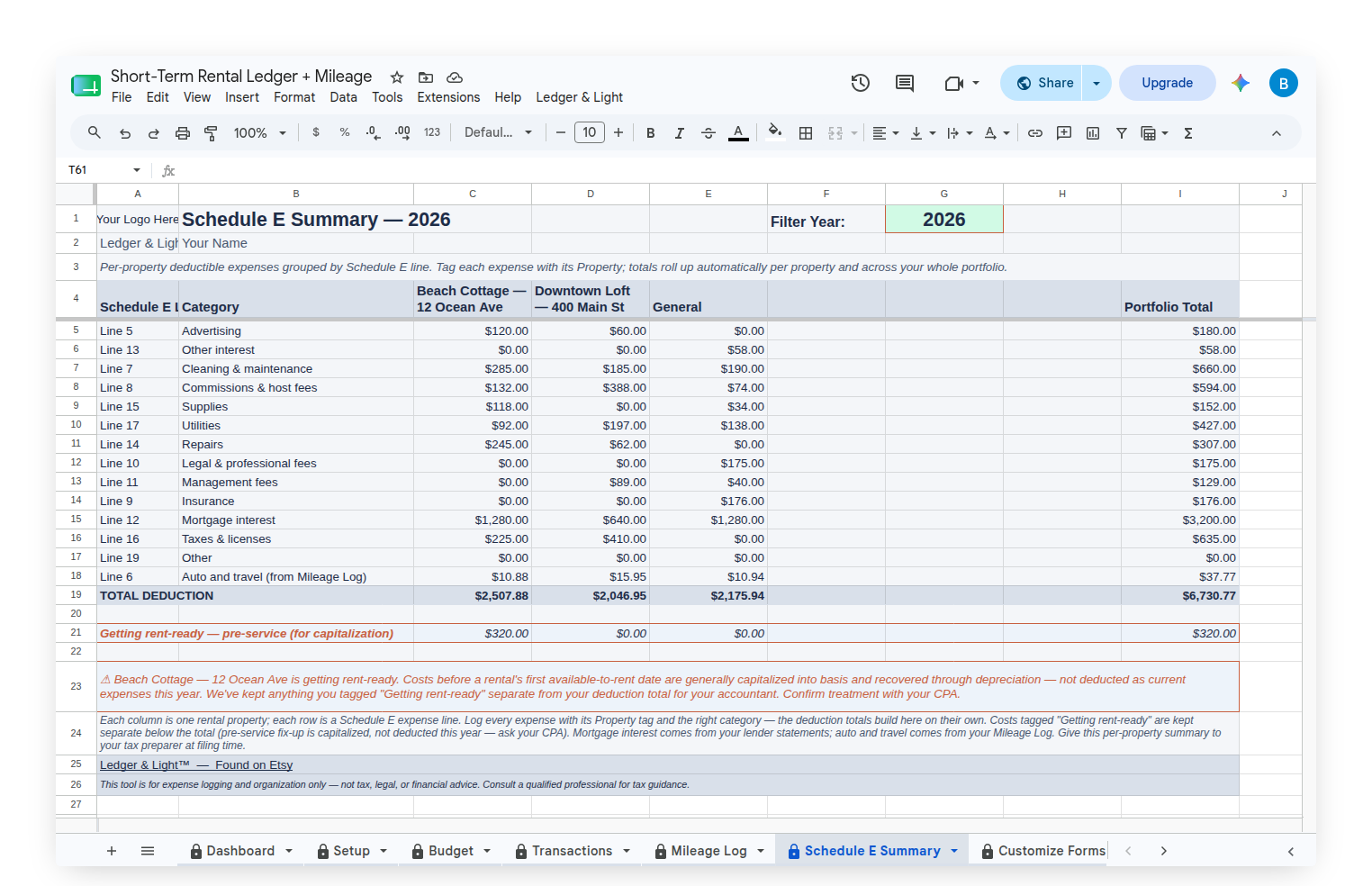Open comments history panel
The width and height of the screenshot is (1372, 886).
tap(905, 83)
